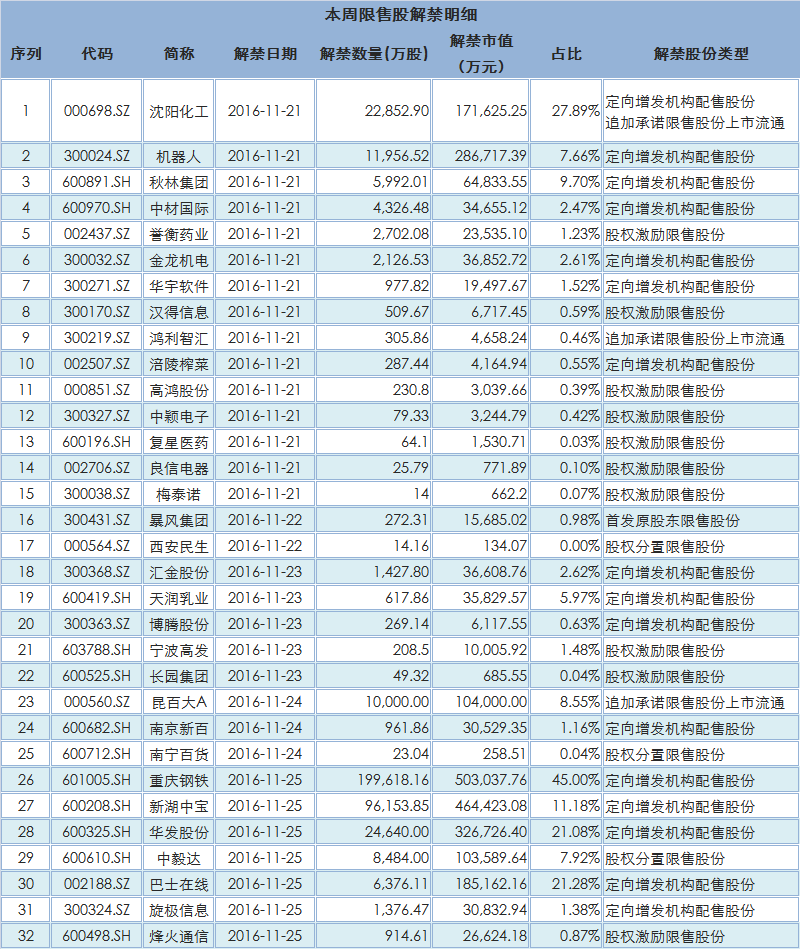Image resolution: width=800 pixels, height=949 pixels.
Task: Click stock name 金龙机电
Action: click(x=179, y=260)
